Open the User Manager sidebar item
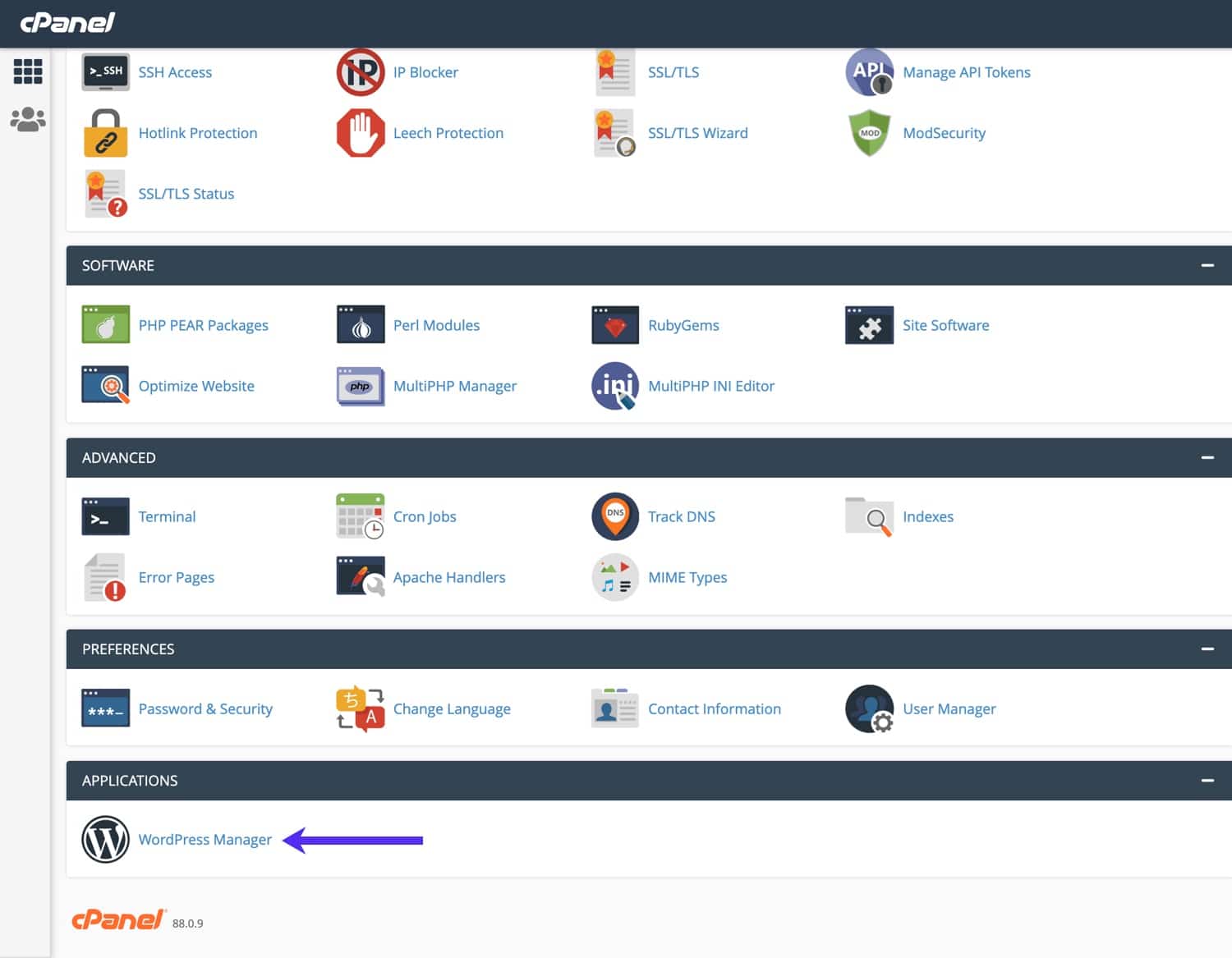 coord(27,119)
